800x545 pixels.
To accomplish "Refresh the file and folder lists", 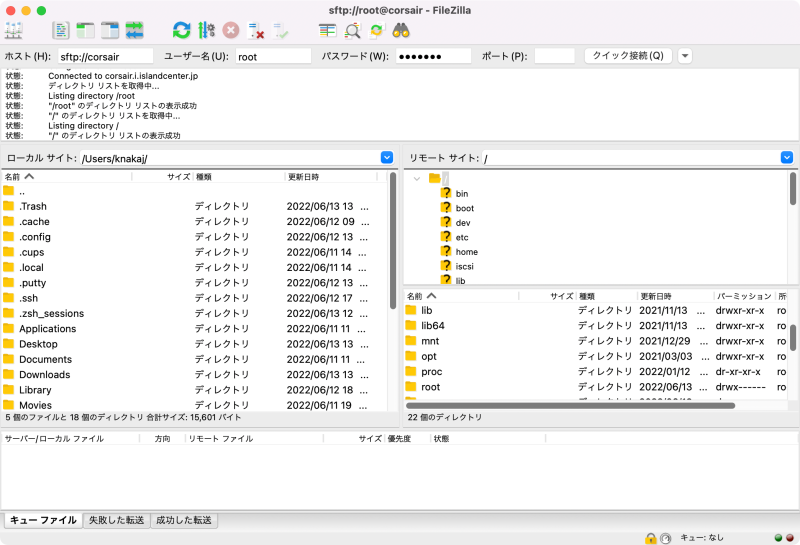I will coord(181,31).
